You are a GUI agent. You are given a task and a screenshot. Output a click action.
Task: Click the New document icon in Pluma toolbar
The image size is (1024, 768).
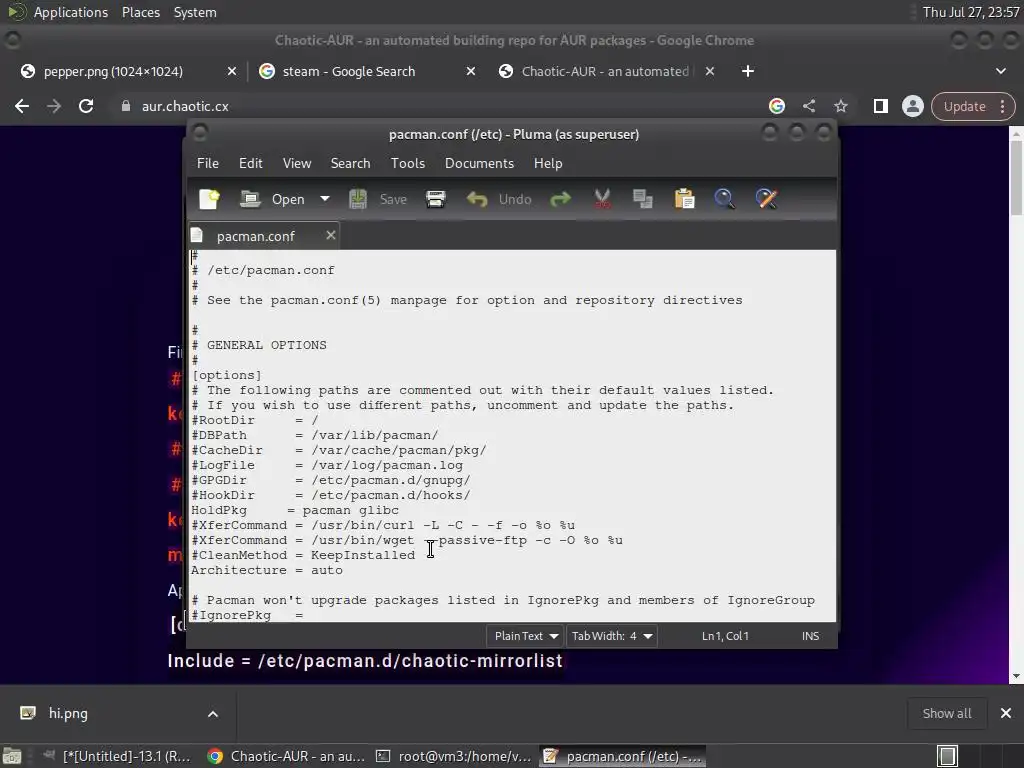pyautogui.click(x=209, y=199)
